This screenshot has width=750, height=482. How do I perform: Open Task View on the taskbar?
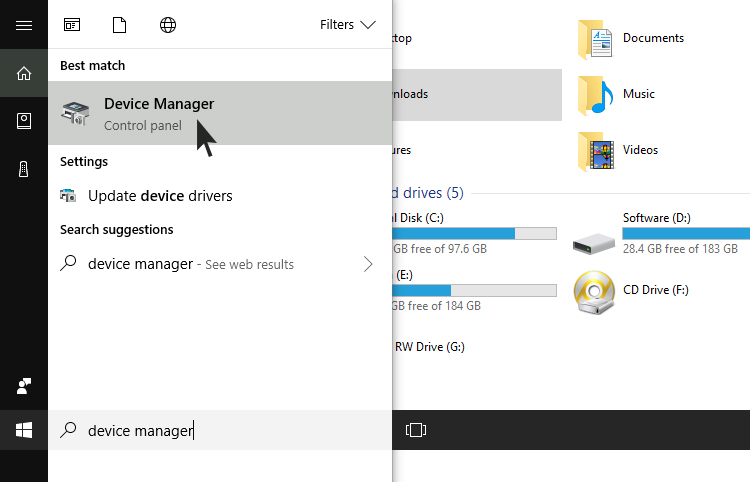click(416, 431)
